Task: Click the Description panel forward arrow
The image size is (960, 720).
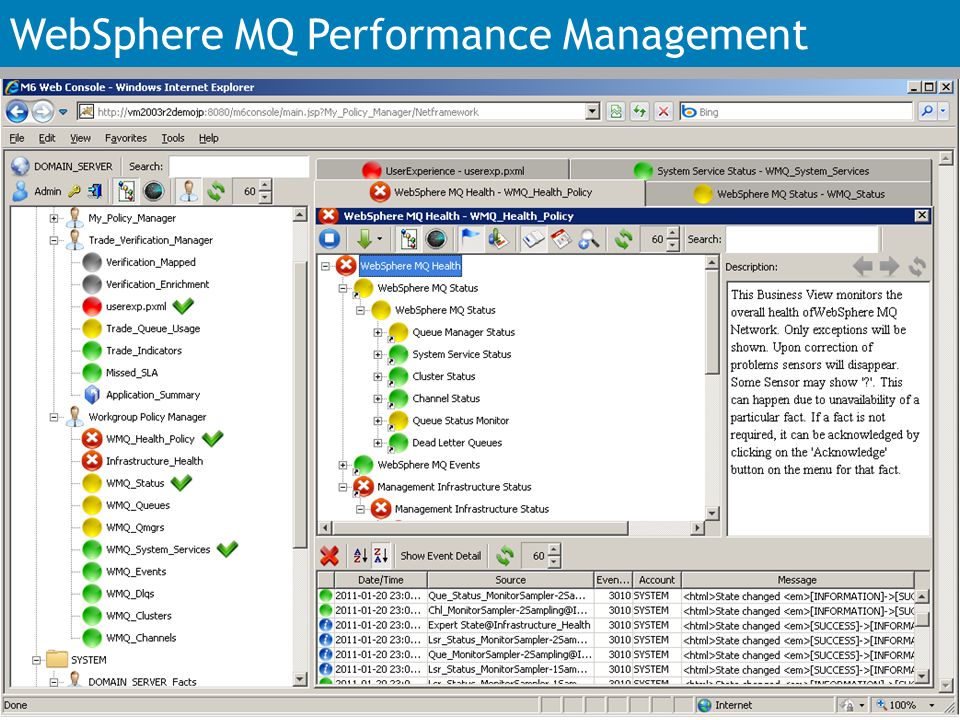Action: click(889, 266)
